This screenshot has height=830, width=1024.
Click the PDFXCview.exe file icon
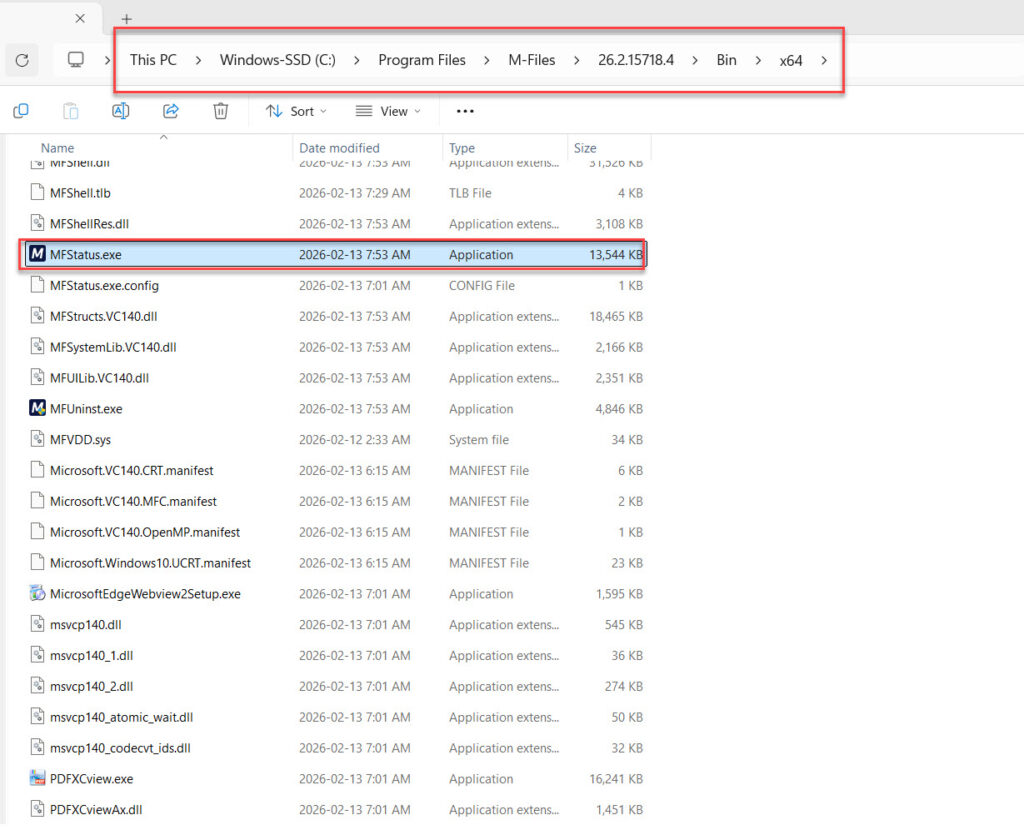(x=38, y=779)
